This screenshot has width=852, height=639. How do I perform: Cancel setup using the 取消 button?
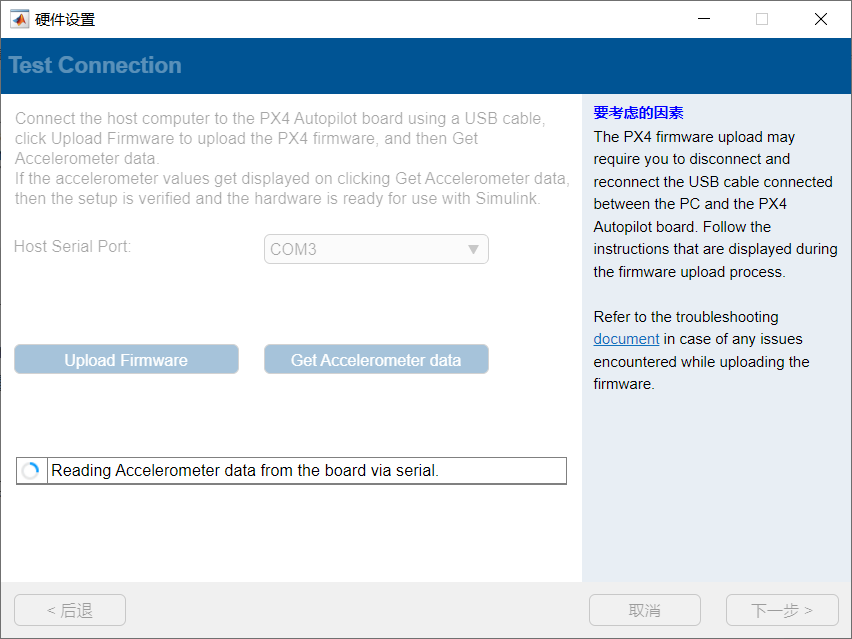[645, 610]
